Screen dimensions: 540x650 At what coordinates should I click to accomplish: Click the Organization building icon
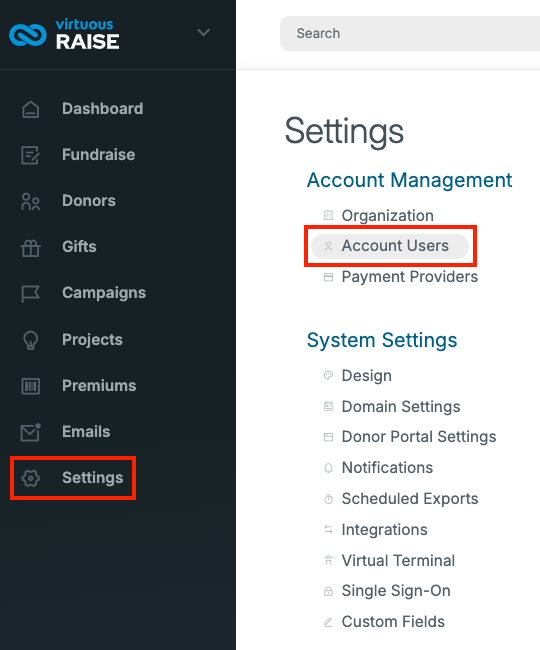(328, 215)
